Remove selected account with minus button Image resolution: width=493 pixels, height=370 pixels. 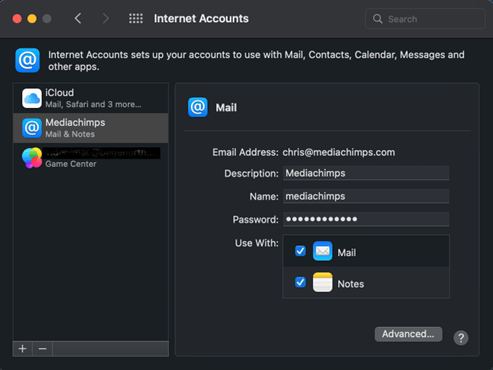click(x=42, y=349)
